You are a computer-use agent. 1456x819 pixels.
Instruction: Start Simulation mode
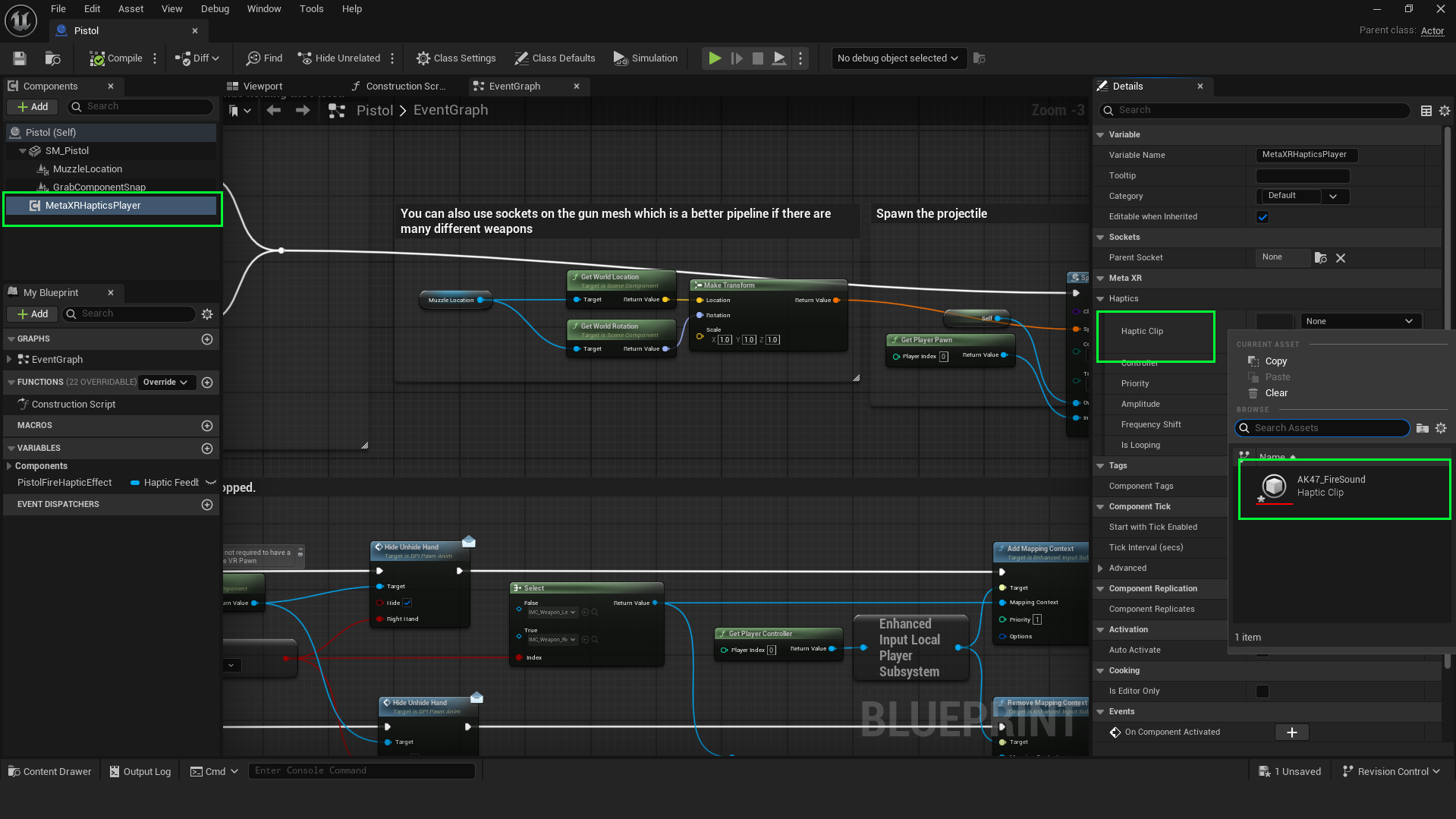point(646,58)
